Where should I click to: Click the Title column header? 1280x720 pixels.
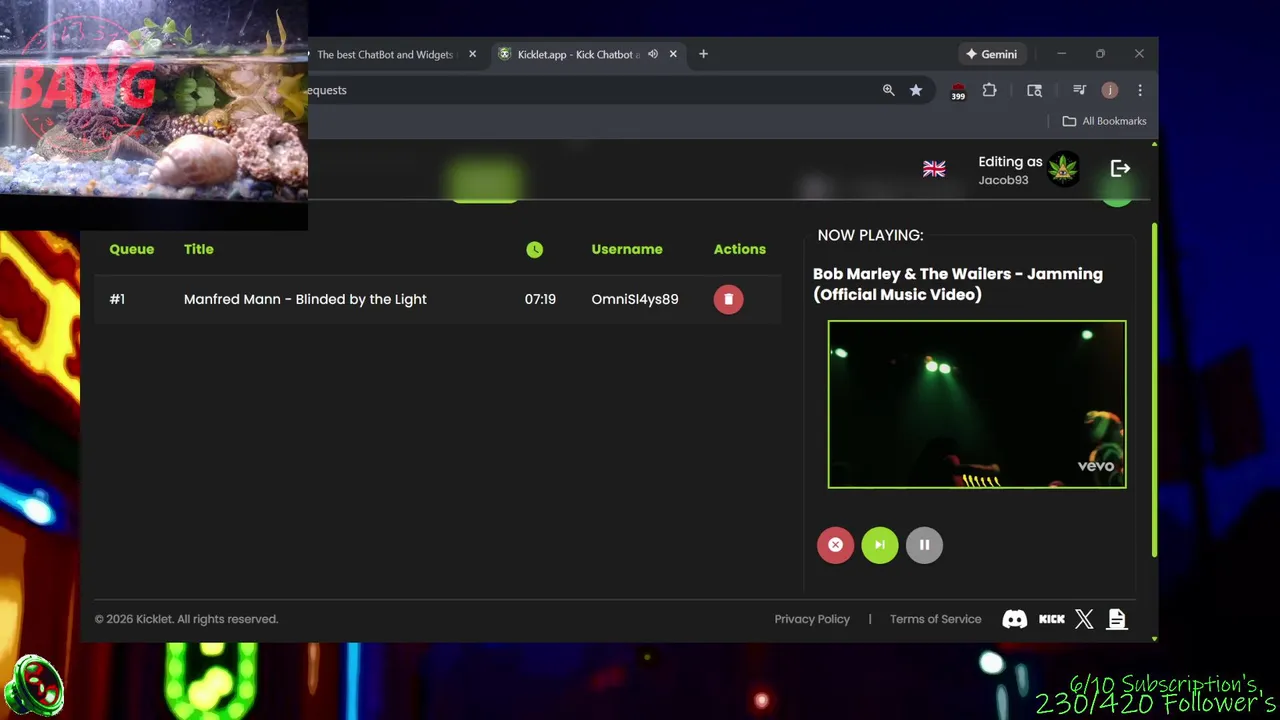click(x=199, y=249)
